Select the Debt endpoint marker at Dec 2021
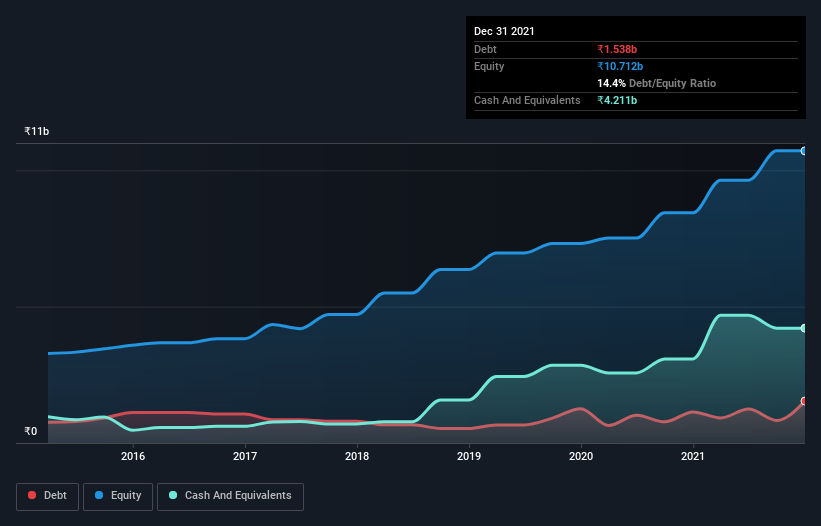 point(804,401)
